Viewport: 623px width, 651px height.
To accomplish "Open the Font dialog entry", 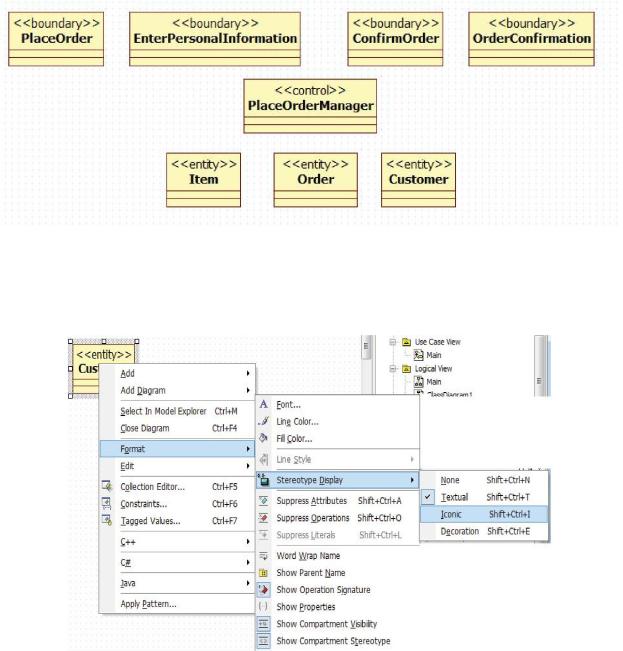I will (337, 404).
